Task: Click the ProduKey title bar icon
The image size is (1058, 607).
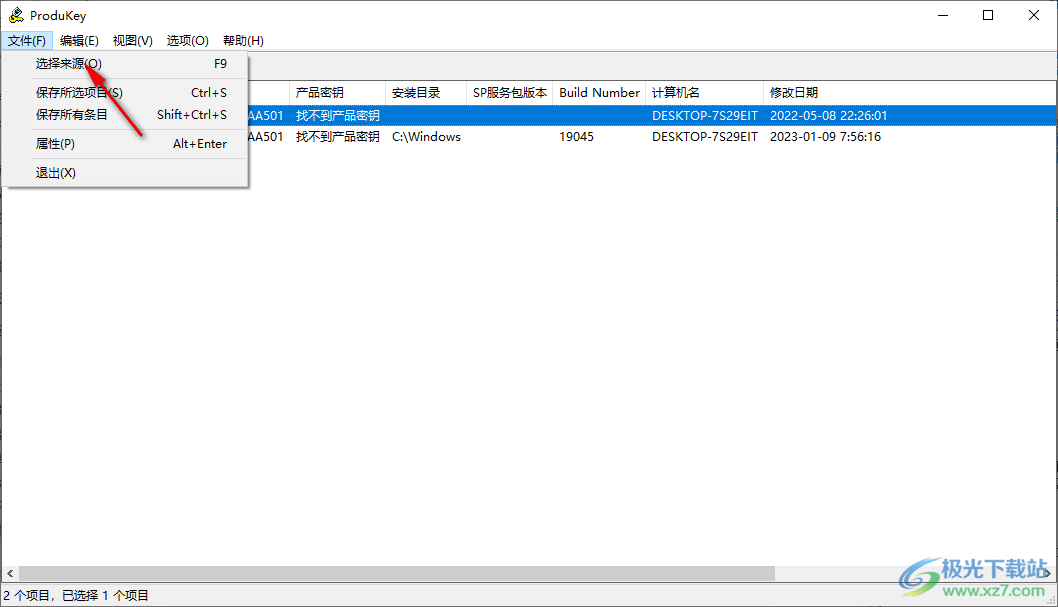Action: click(16, 15)
